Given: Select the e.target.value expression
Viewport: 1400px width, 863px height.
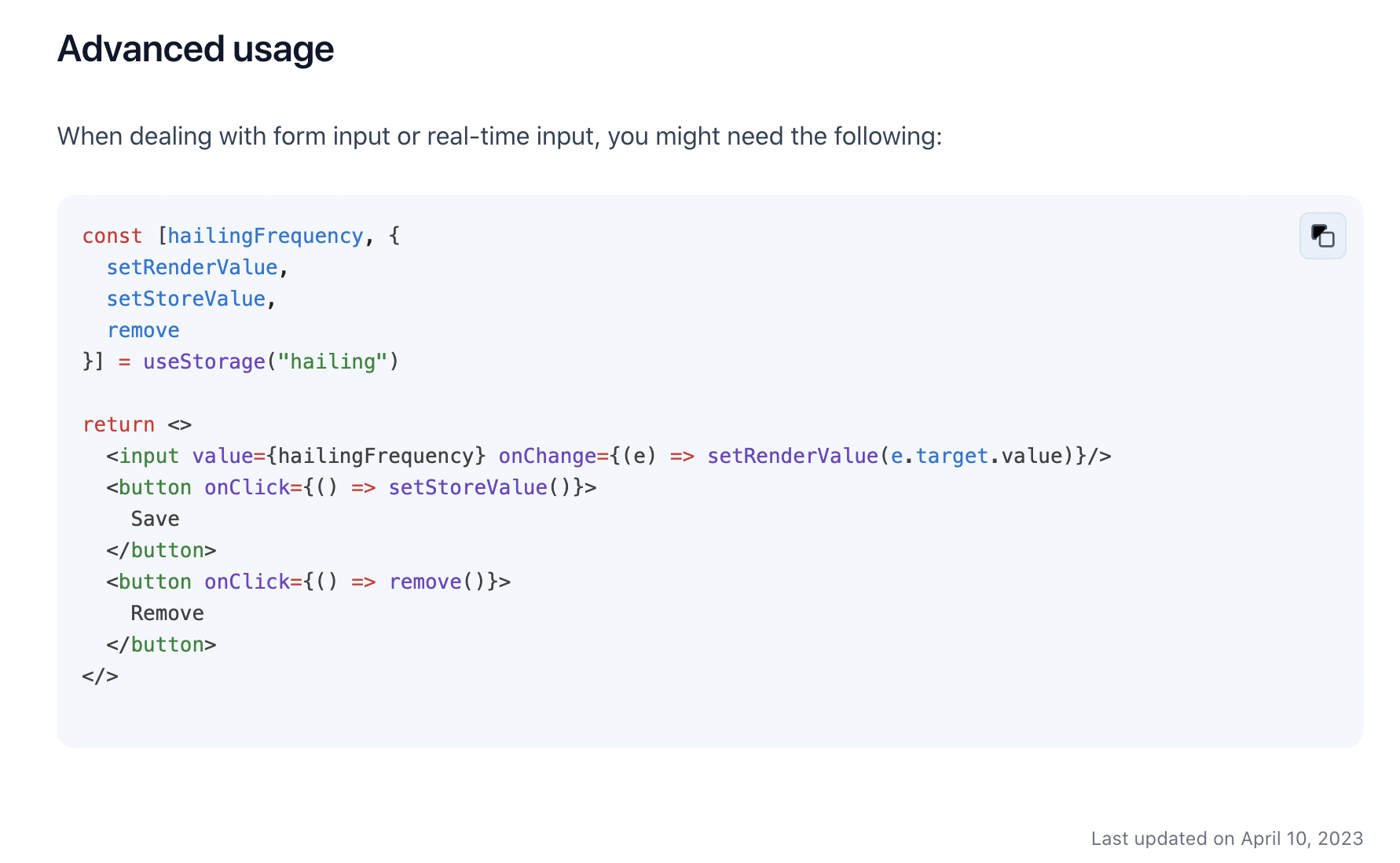Looking at the screenshot, I should point(980,455).
